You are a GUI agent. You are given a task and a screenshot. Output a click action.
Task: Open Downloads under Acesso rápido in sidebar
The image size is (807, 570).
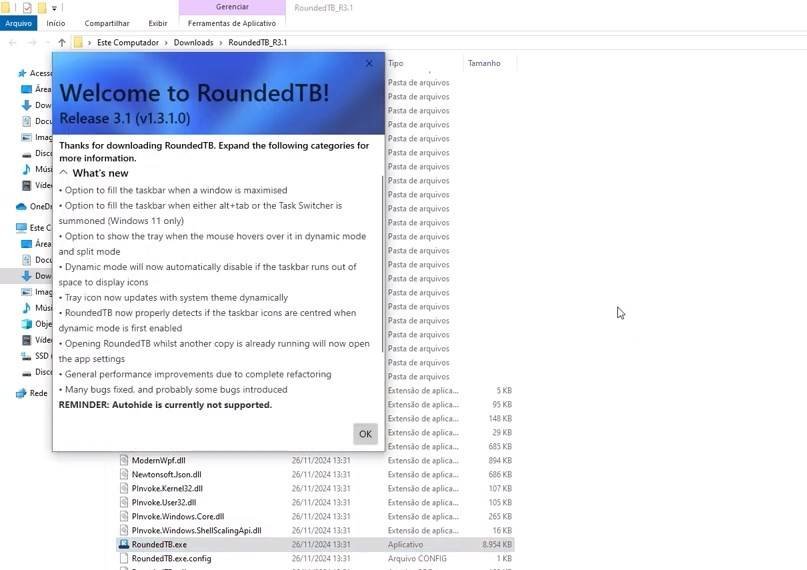point(37,105)
